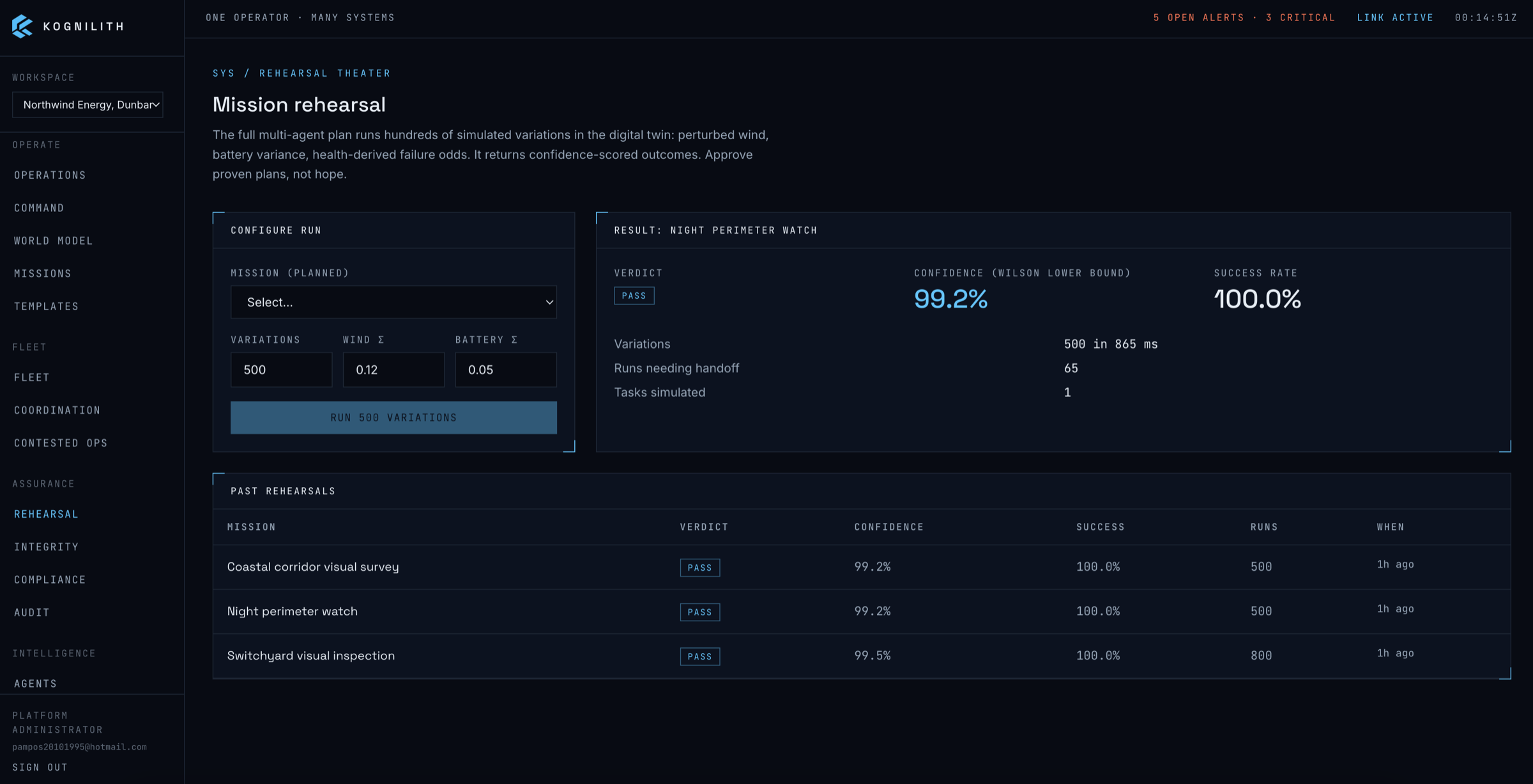Open the Templates page
This screenshot has height=784, width=1533.
pos(47,306)
